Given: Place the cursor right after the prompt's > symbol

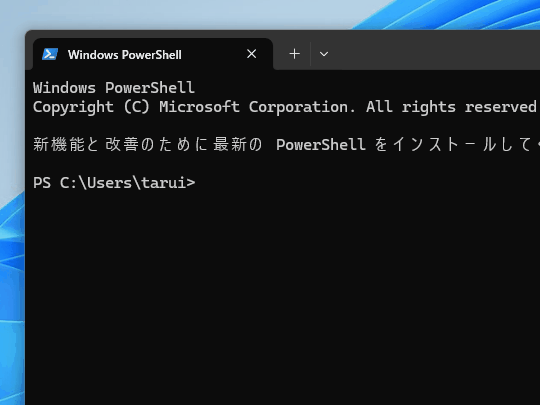Looking at the screenshot, I should [198, 183].
